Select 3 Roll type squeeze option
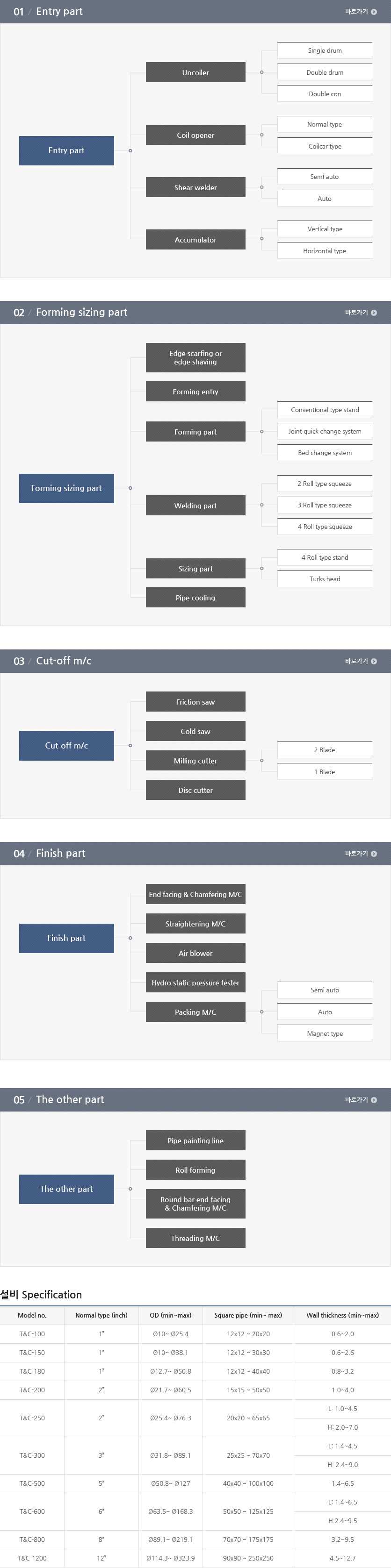391x1568 pixels. click(x=325, y=505)
